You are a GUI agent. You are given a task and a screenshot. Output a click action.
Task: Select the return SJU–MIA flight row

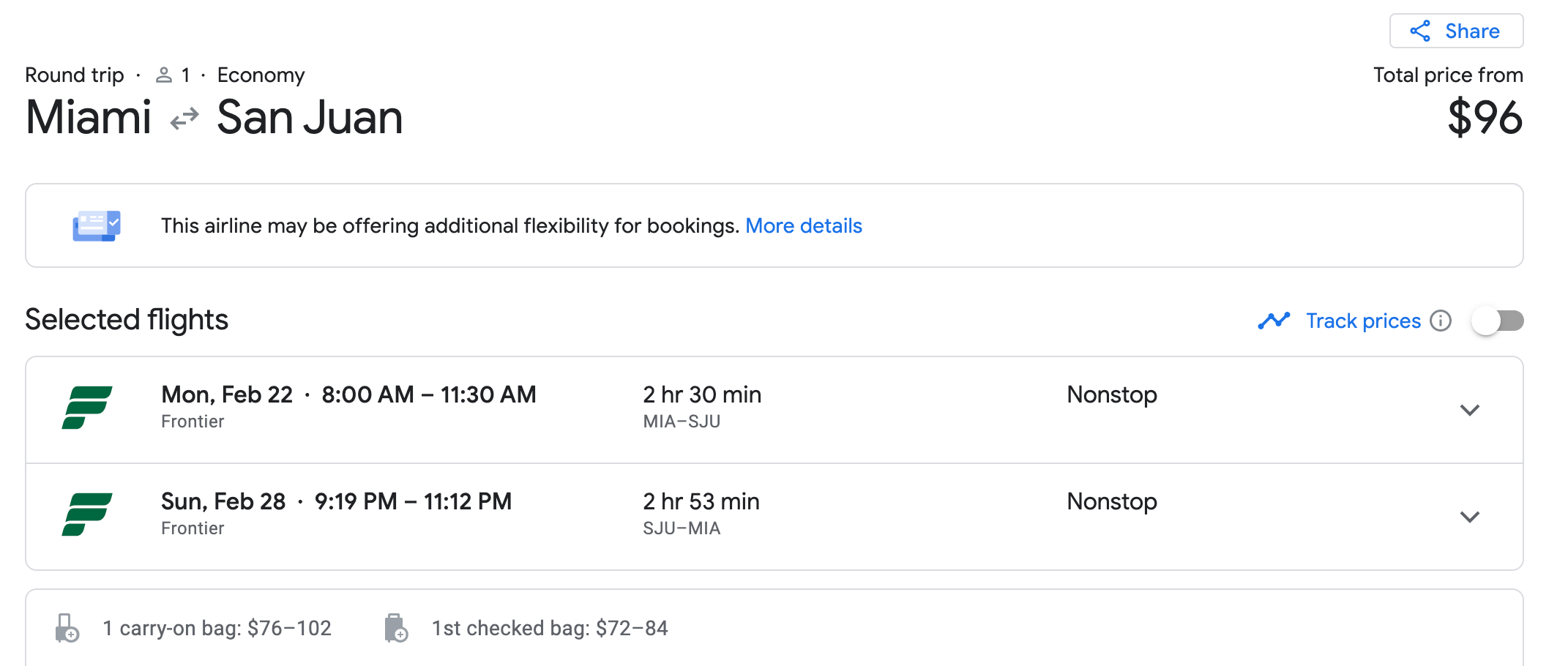tap(774, 517)
